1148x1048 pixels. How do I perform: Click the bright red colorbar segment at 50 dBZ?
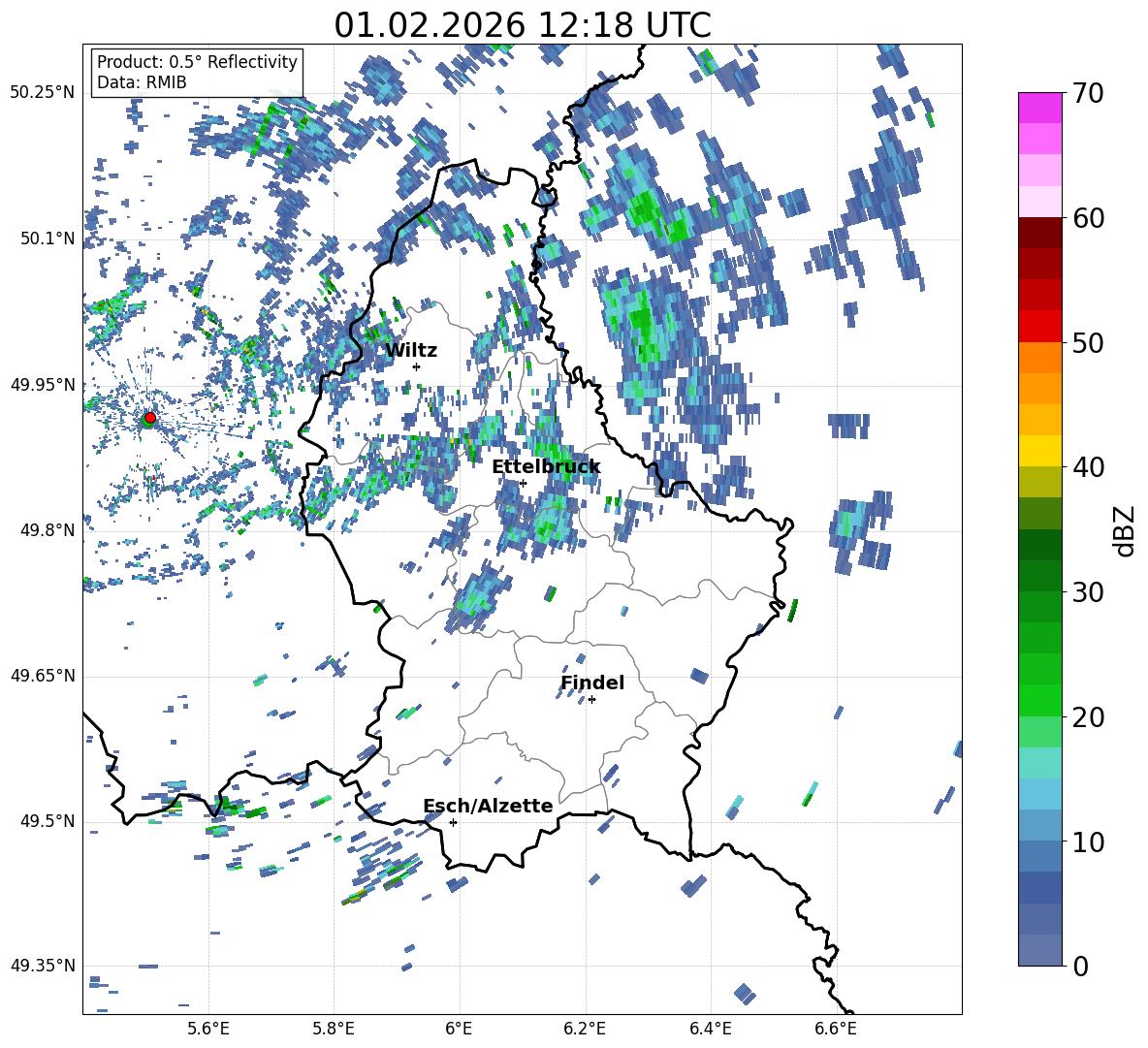coord(1039,327)
